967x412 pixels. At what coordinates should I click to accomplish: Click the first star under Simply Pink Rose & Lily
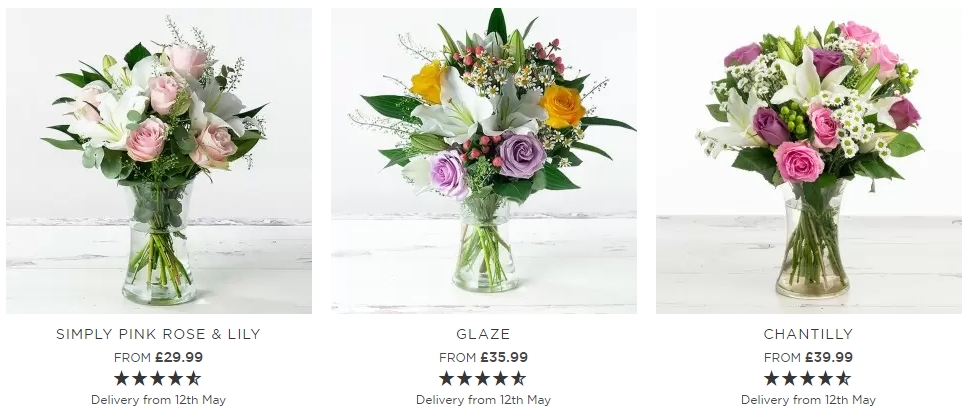[122, 378]
